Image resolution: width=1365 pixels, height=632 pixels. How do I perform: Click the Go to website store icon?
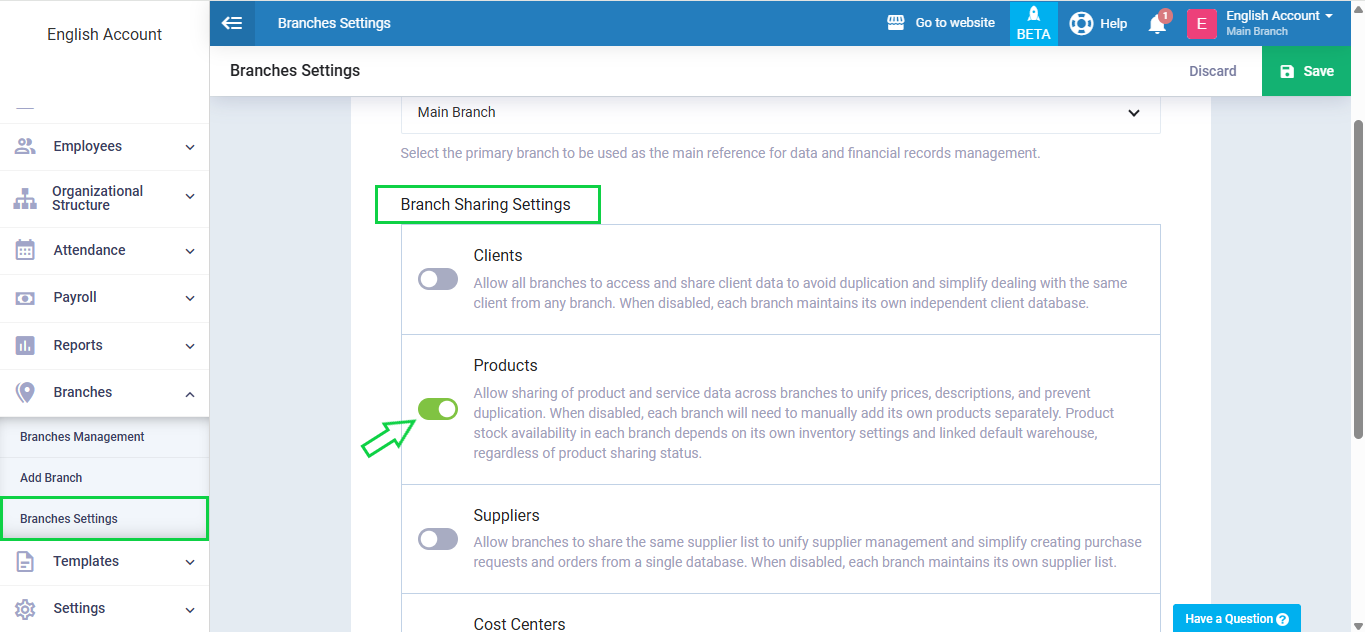(x=896, y=23)
